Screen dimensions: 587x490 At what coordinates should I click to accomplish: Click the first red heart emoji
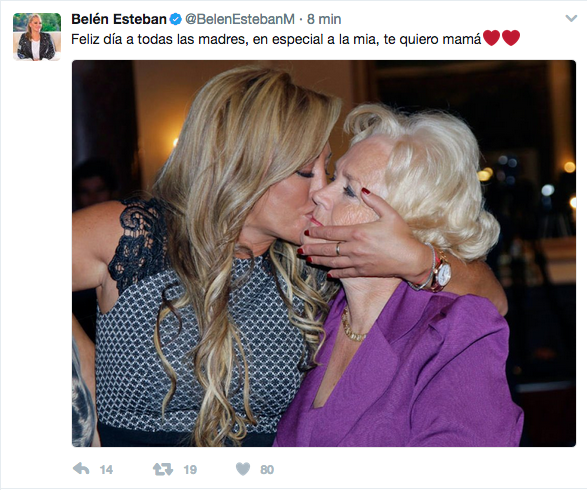[491, 38]
